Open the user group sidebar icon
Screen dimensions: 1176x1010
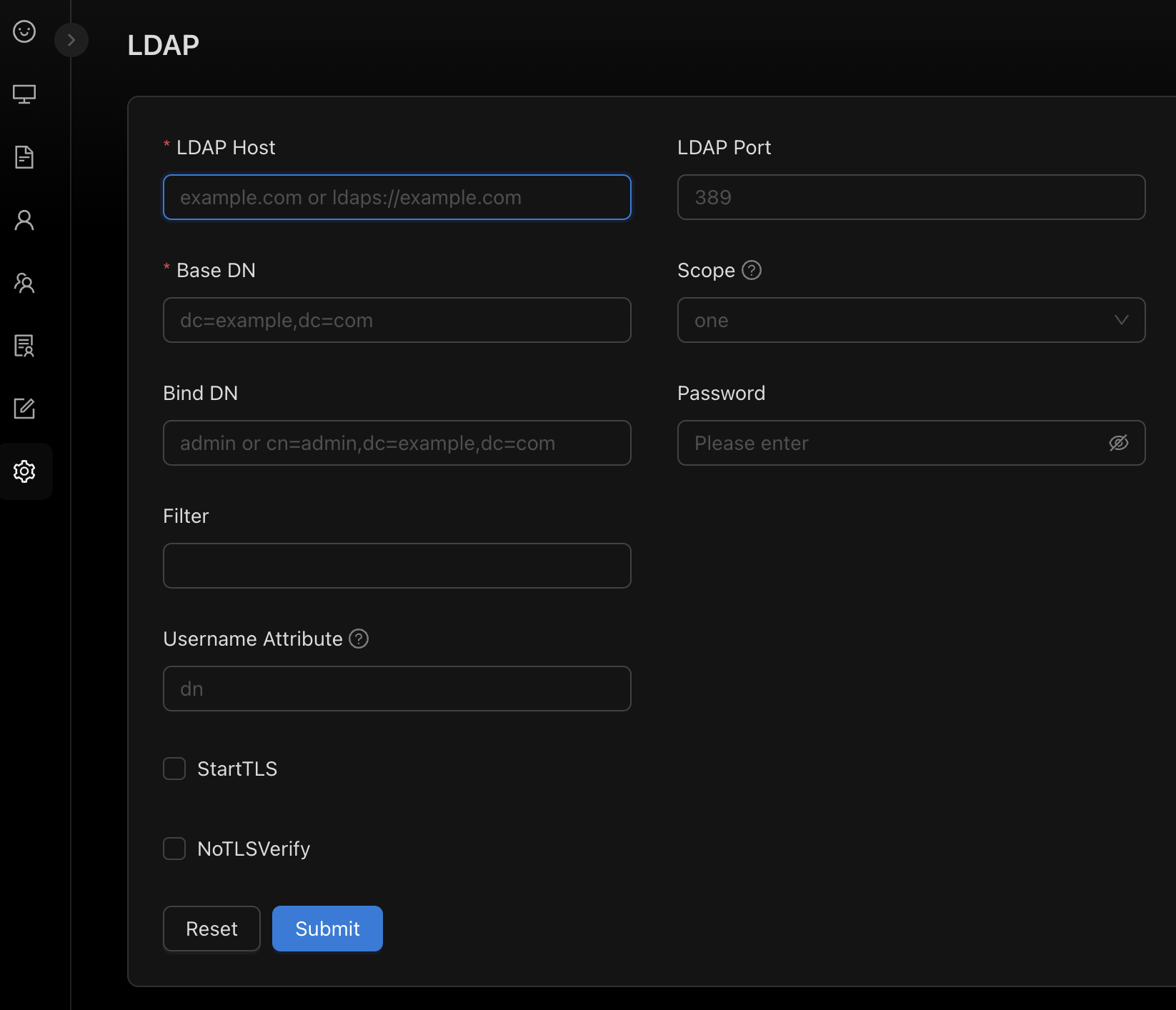click(24, 284)
